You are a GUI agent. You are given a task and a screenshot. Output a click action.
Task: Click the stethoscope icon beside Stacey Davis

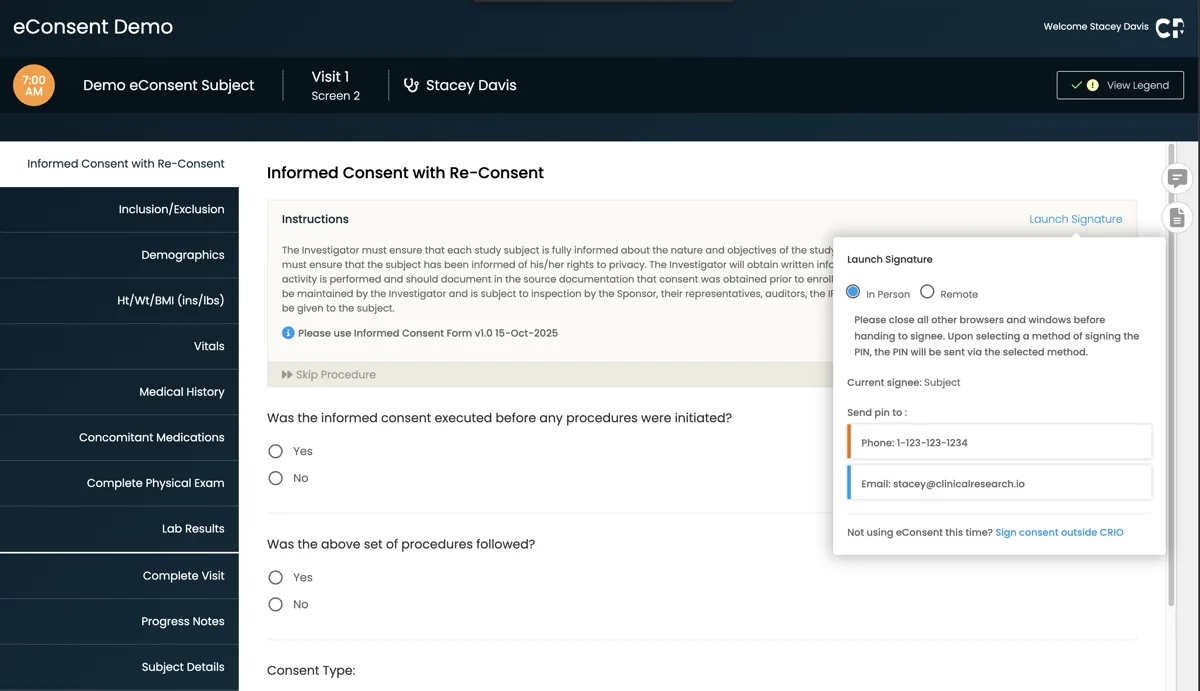click(411, 85)
